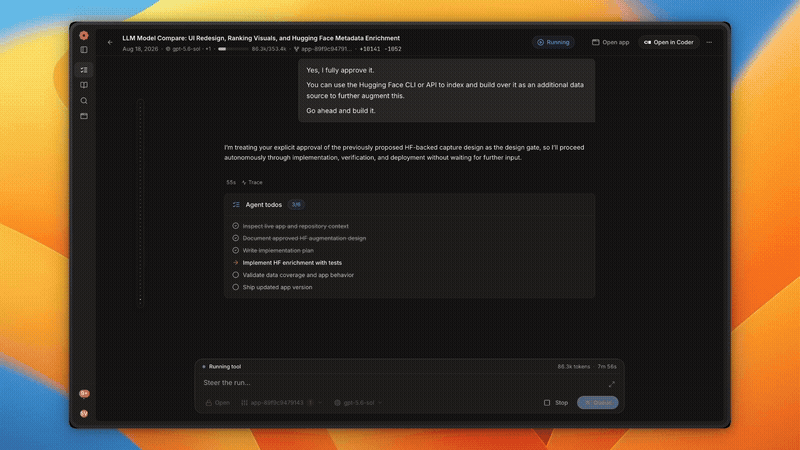The image size is (800, 450).
Task: Open the three-dots more options menu
Action: click(709, 42)
